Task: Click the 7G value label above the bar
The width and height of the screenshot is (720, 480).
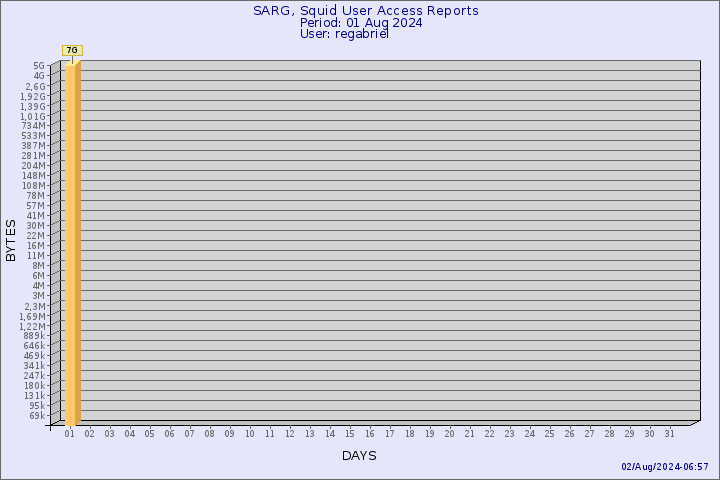Action: pos(72,49)
